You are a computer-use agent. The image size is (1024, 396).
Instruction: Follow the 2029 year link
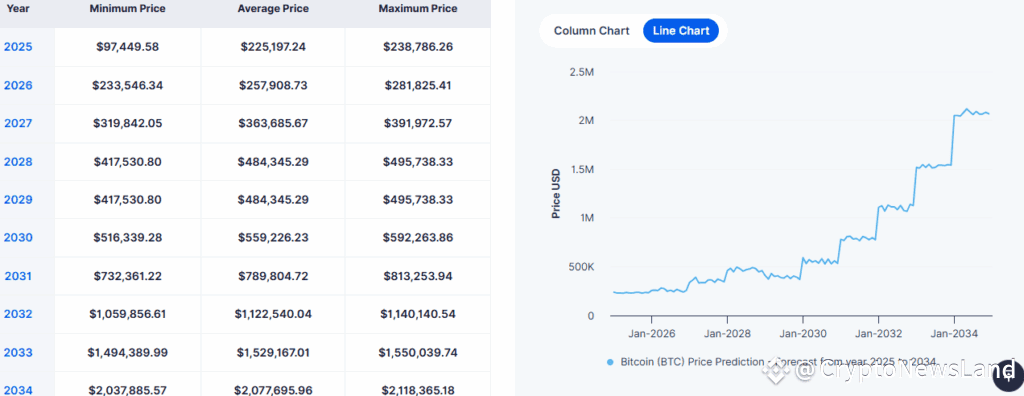tap(18, 199)
